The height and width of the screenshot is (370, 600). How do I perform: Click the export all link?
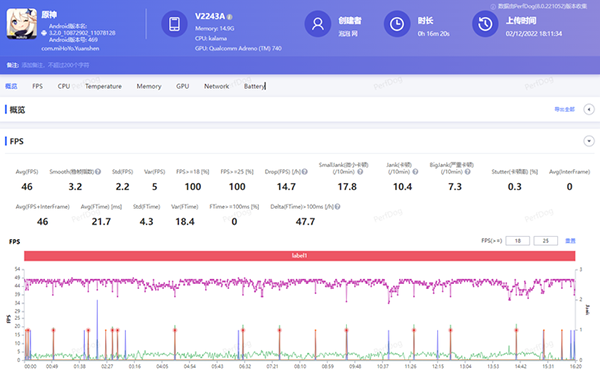coord(564,109)
